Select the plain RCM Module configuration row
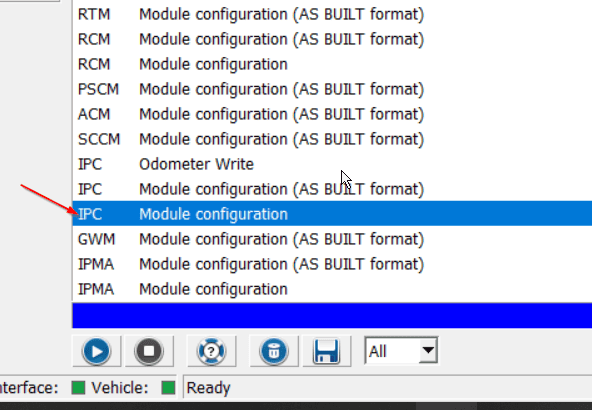 (332, 64)
